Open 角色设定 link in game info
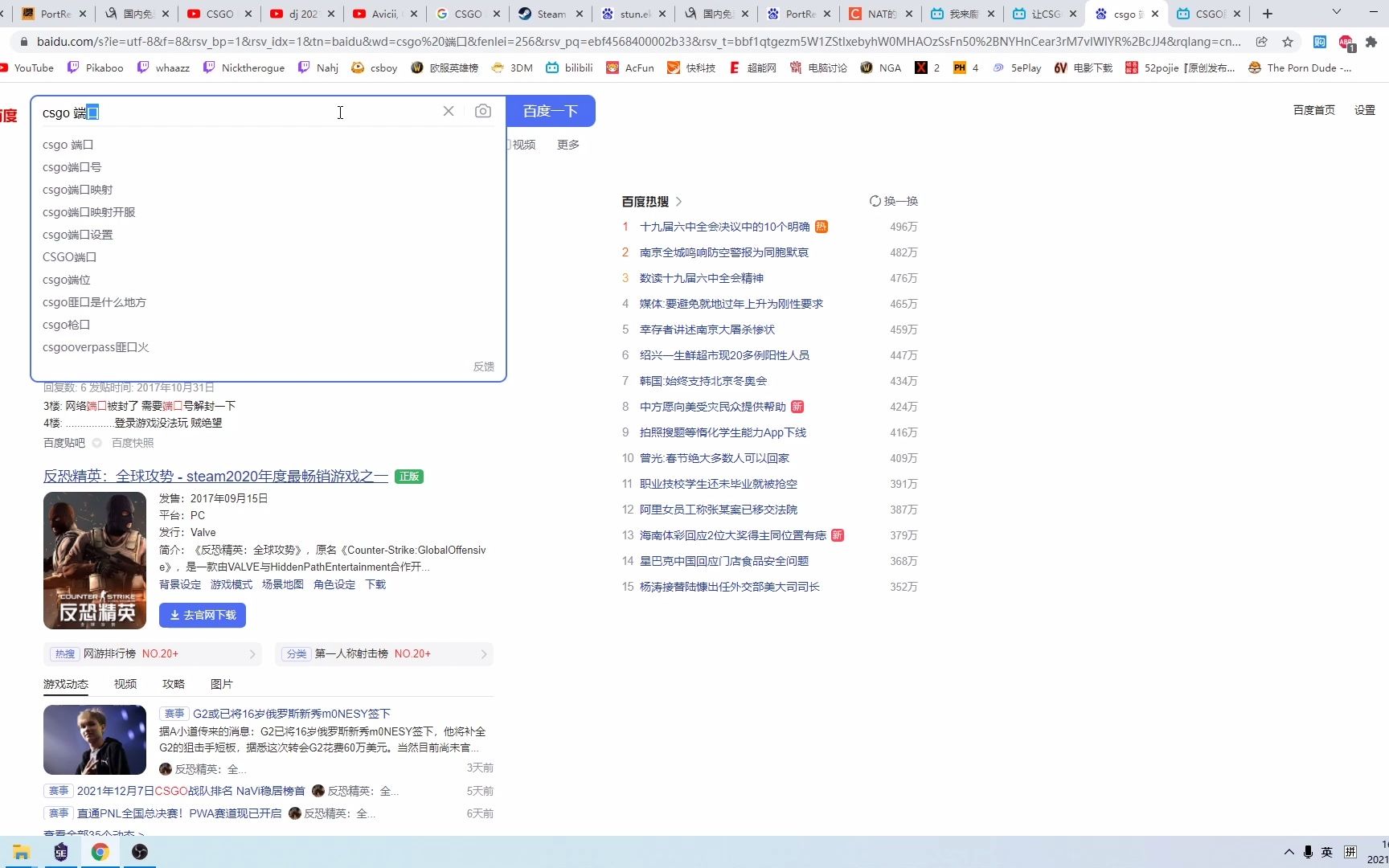Screen dimensions: 1389x868 (334, 584)
